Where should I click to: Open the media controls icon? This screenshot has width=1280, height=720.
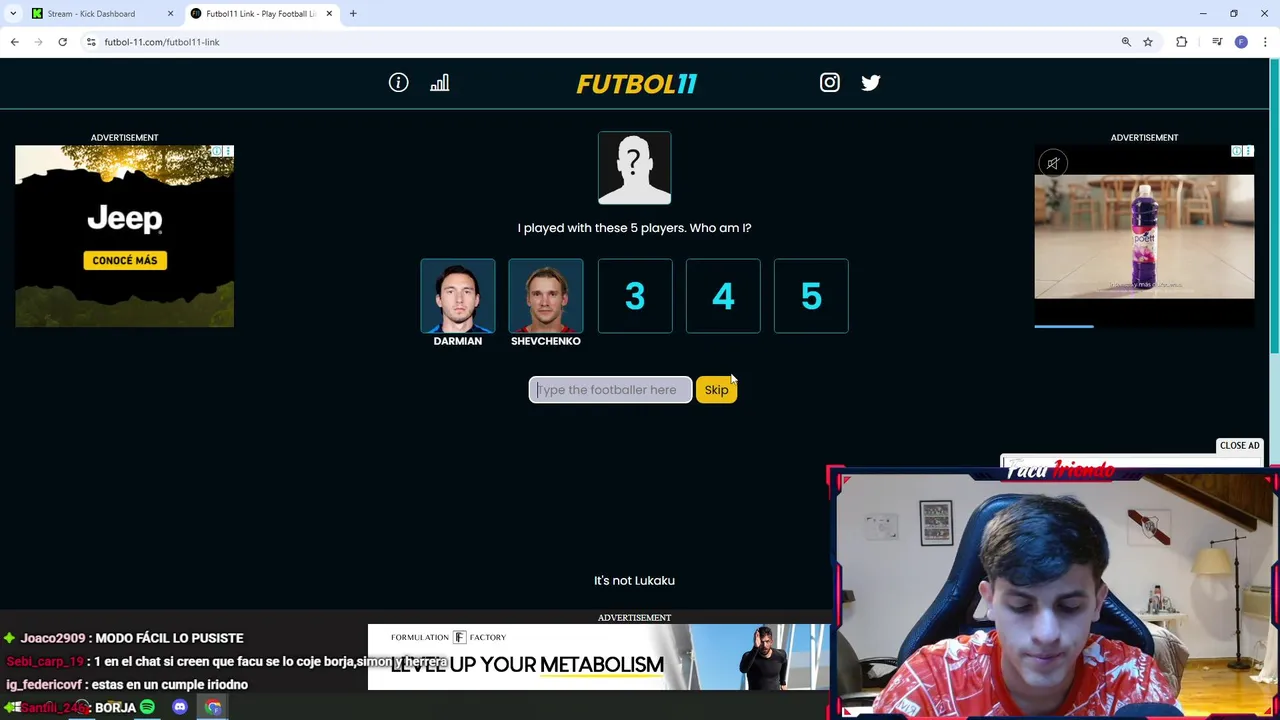(x=1217, y=42)
